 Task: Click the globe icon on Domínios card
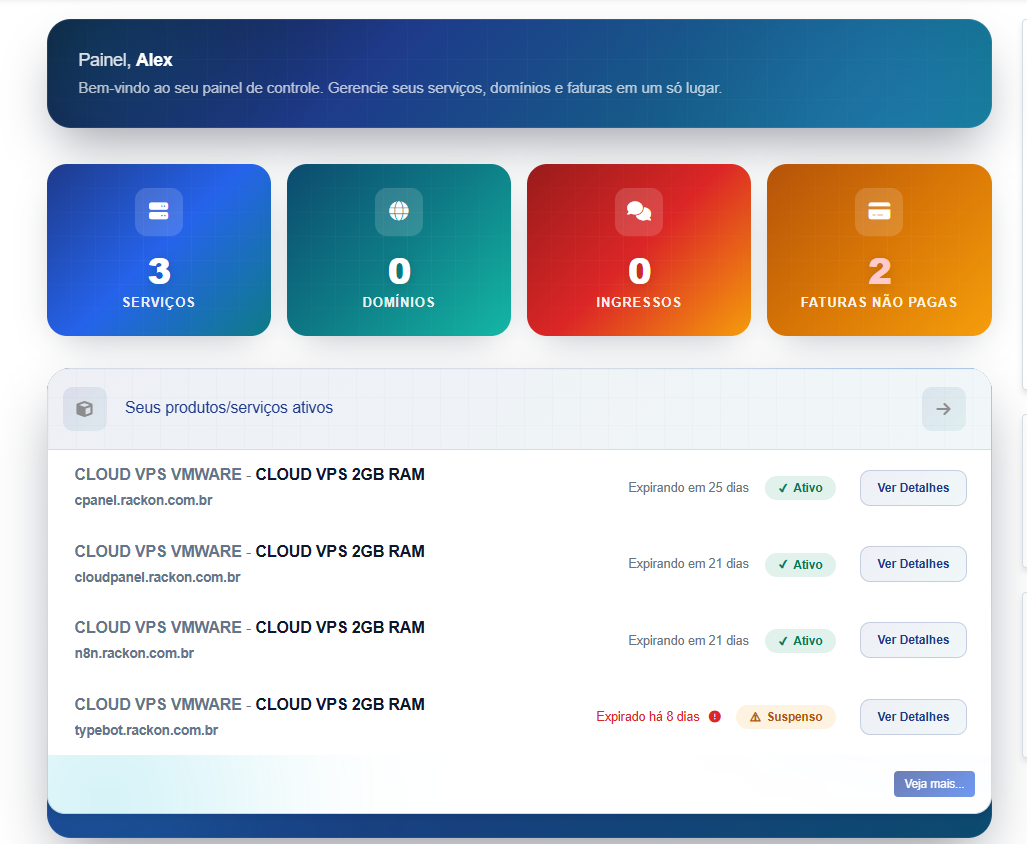[399, 211]
